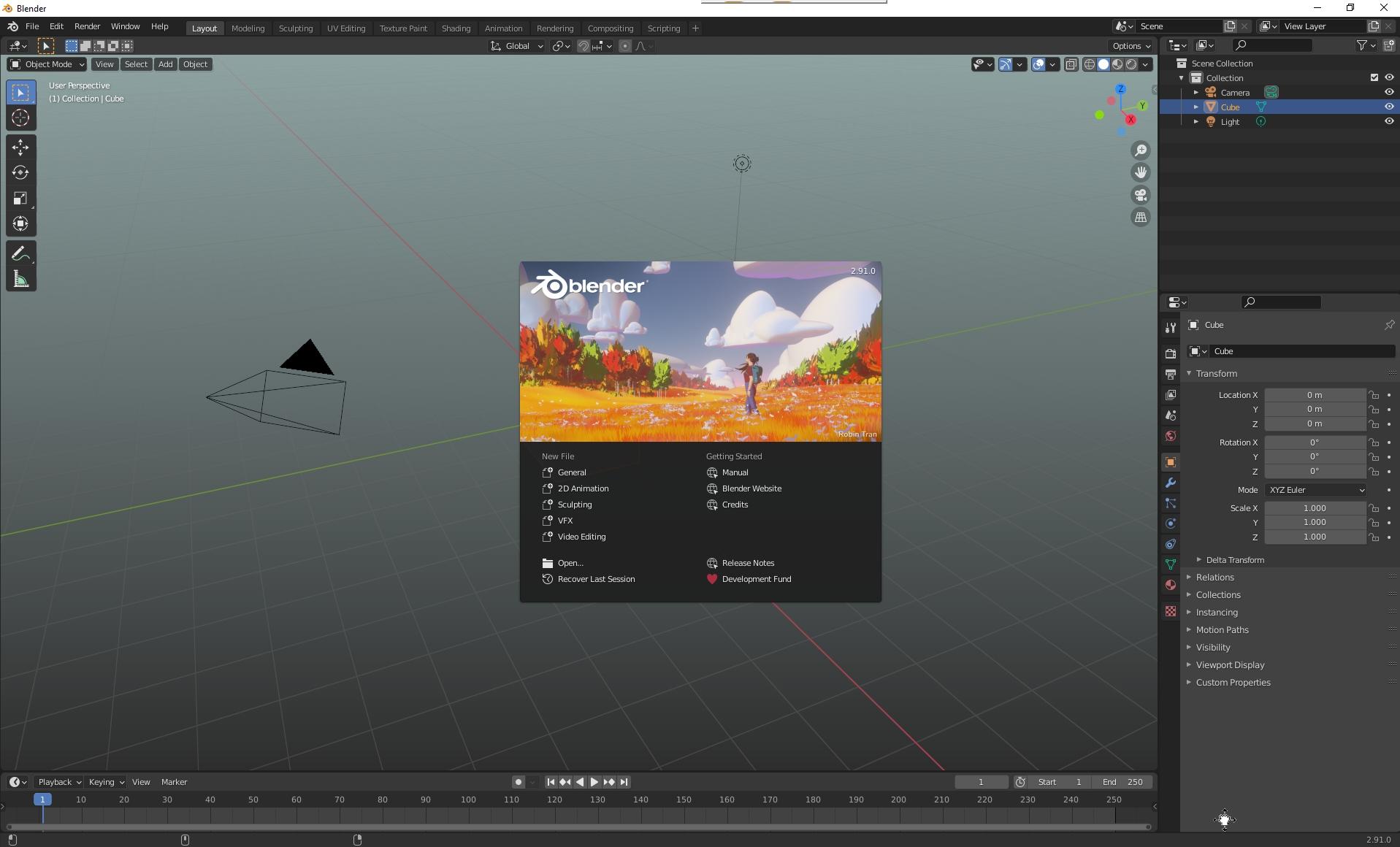Open the Render properties tab
Screen dimensions: 1400x847
tap(1170, 354)
